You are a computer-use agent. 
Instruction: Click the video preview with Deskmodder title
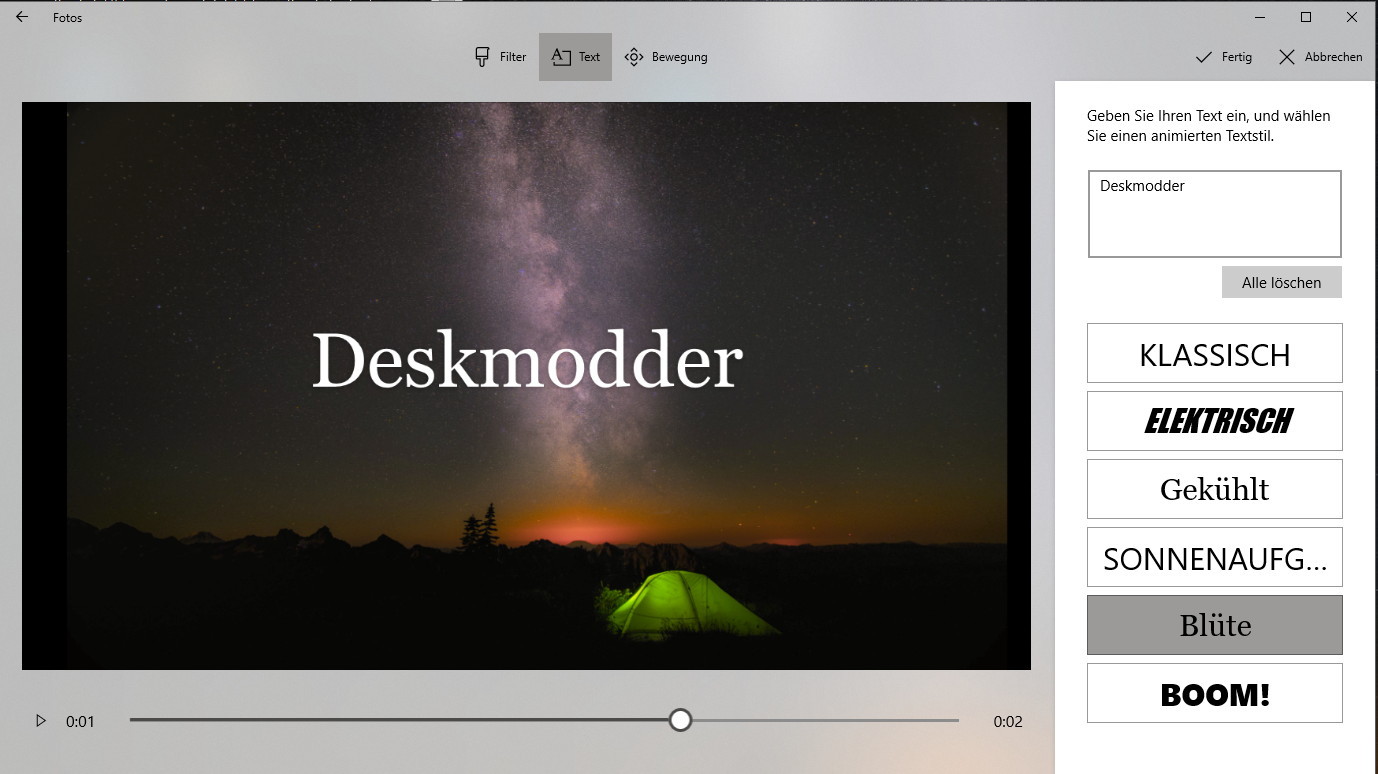(x=526, y=386)
